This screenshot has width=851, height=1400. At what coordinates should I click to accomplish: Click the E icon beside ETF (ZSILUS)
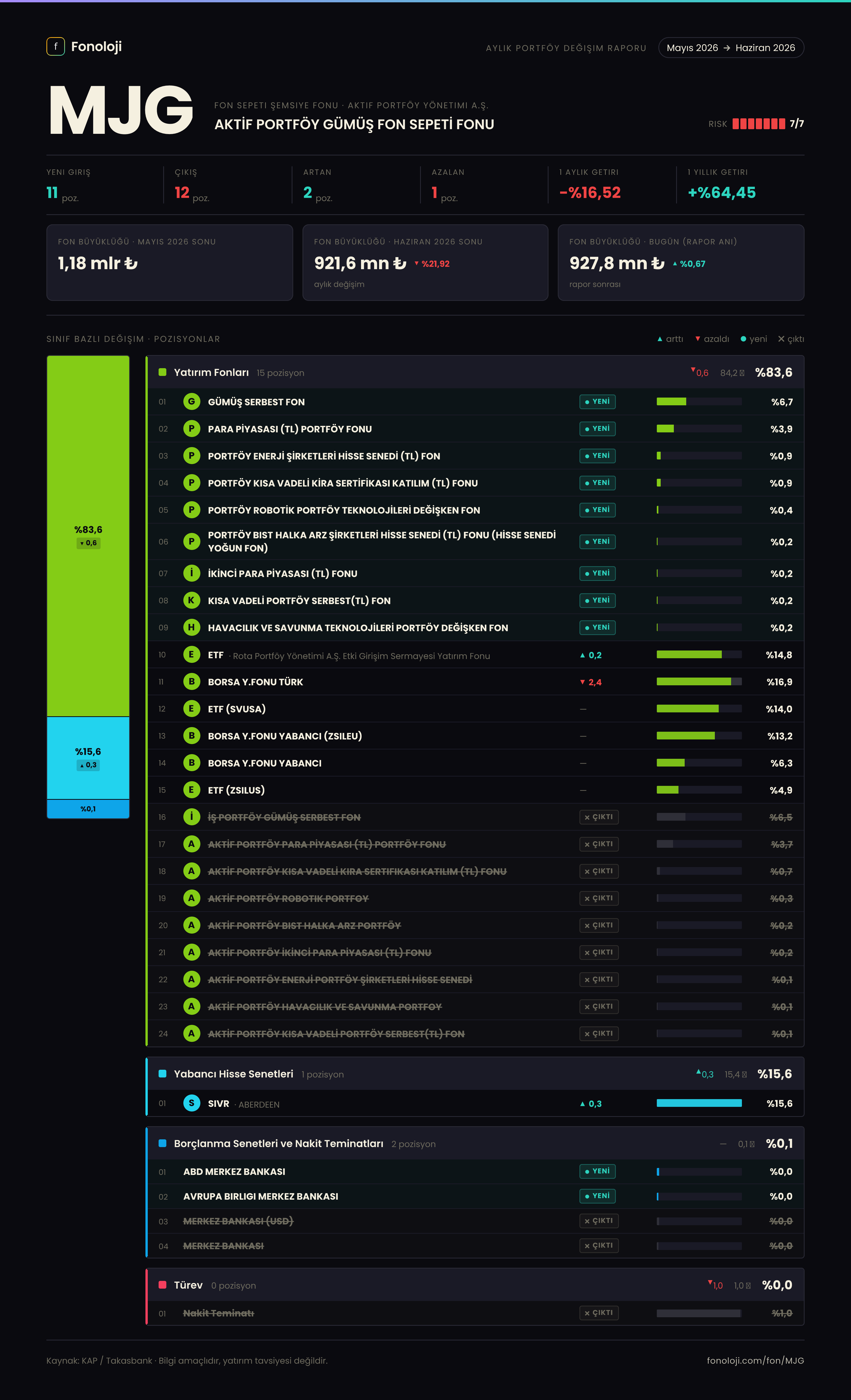(192, 790)
